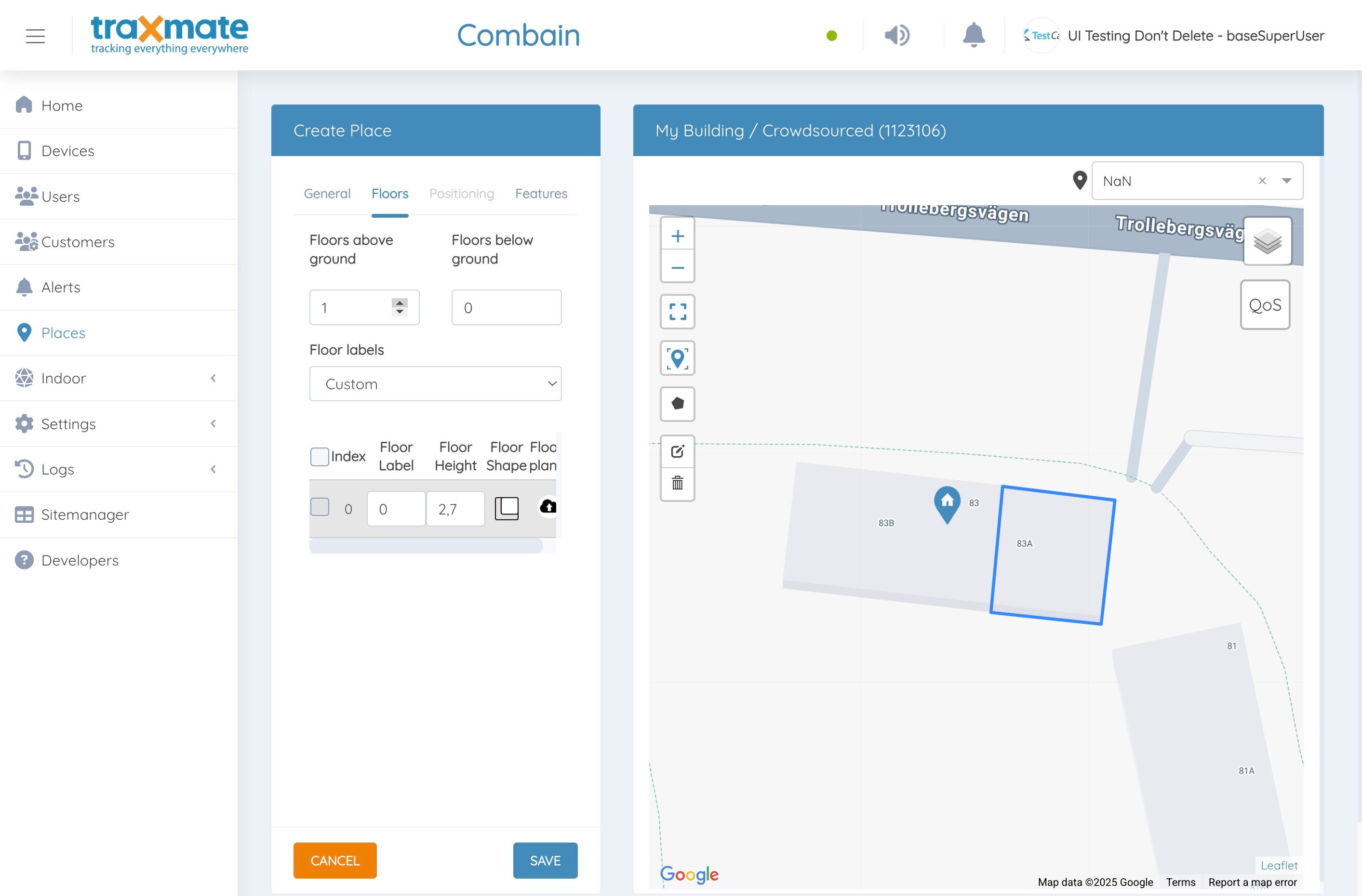Click the SAVE button
This screenshot has height=896, width=1362.
point(545,860)
